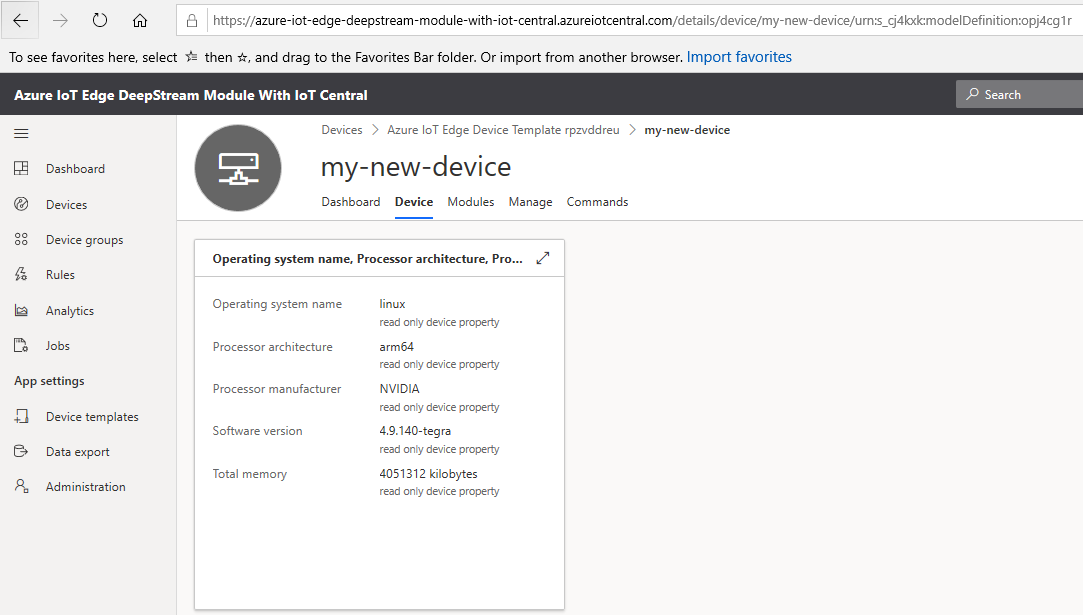Reload the page with refresh icon

[x=100, y=21]
